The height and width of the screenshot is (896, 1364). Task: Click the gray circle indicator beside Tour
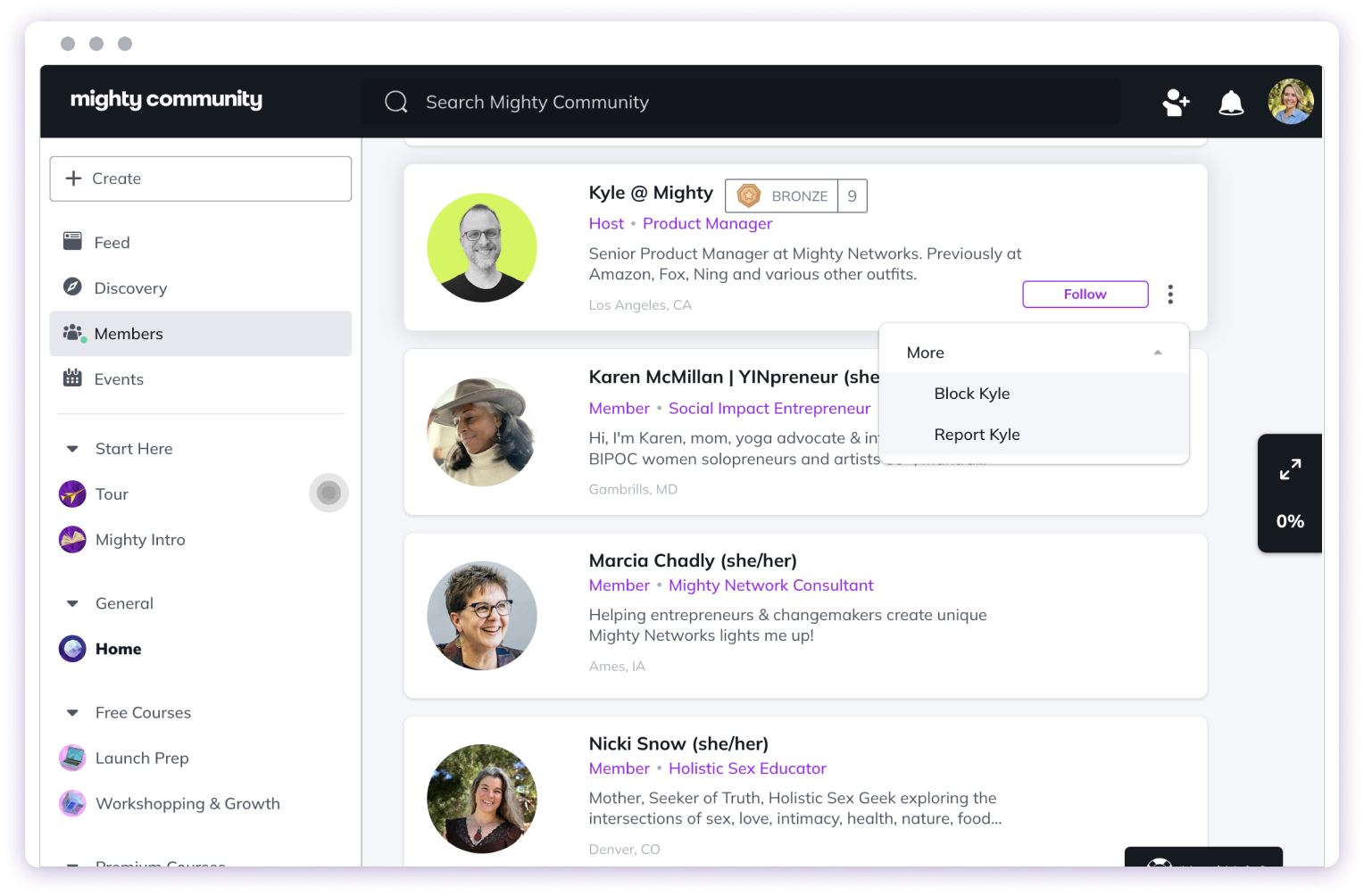coord(329,493)
